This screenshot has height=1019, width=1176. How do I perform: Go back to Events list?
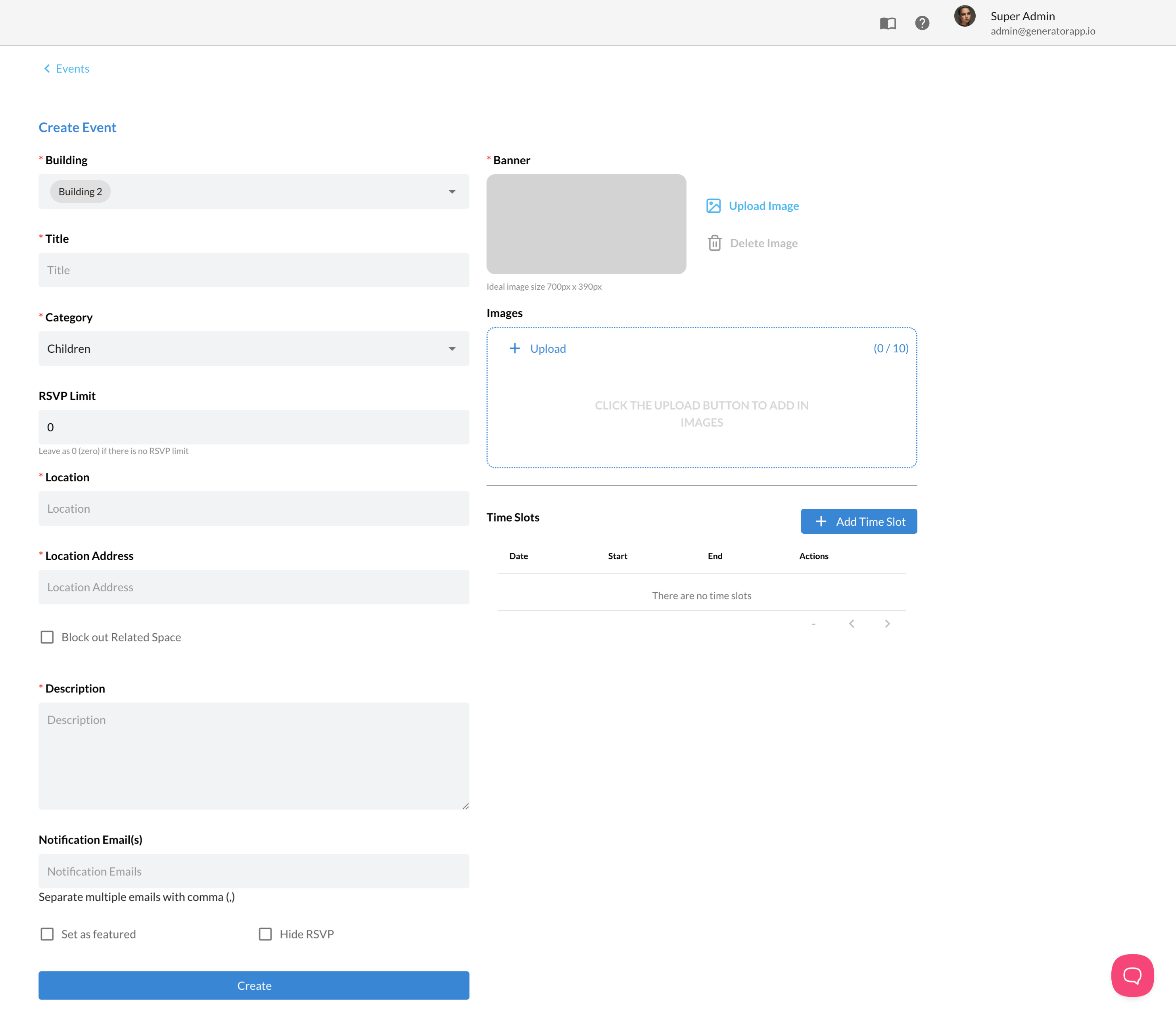point(67,69)
